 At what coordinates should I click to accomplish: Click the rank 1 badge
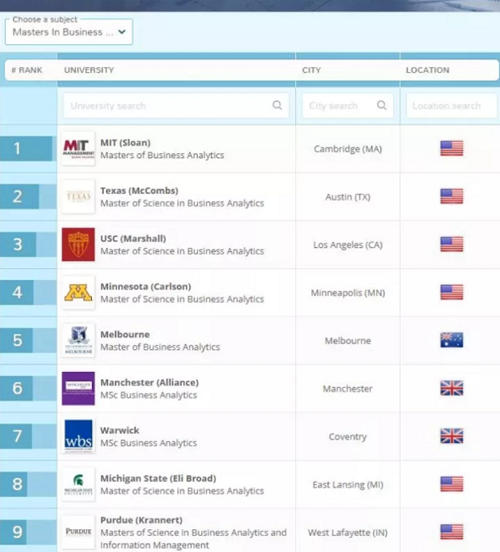(x=26, y=149)
